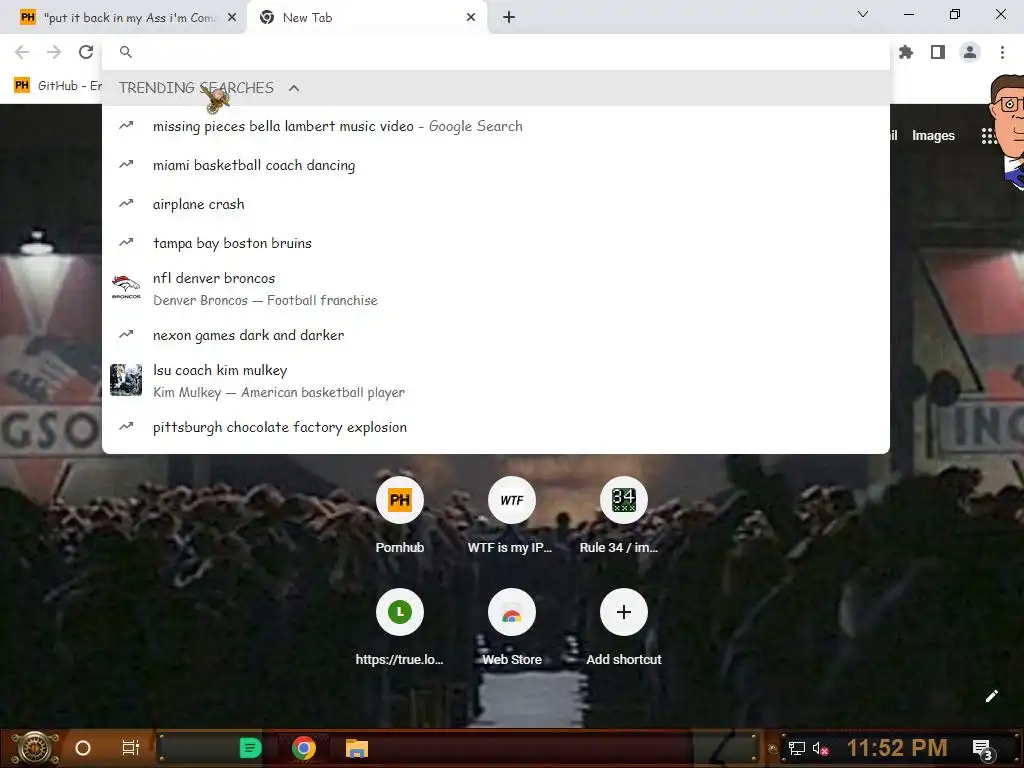
Task: Choose 'tampa bay boston bruins' suggestion
Action: (x=496, y=243)
